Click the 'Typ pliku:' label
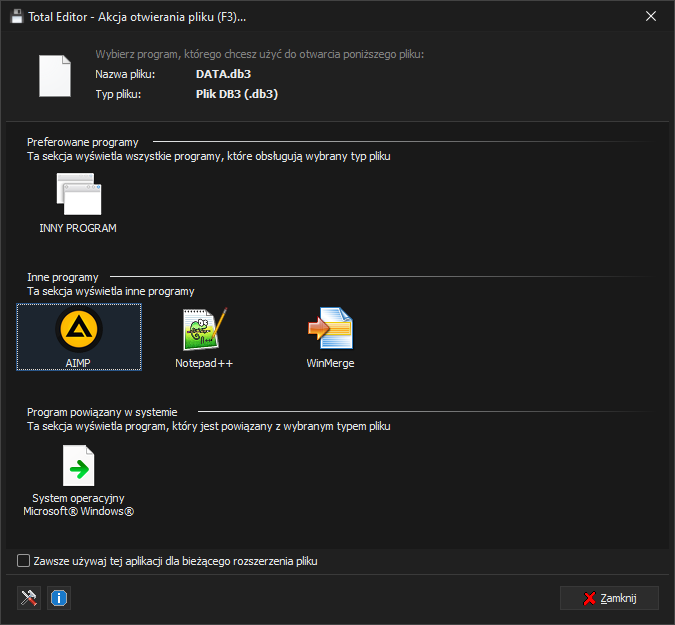This screenshot has width=675, height=625. click(x=118, y=94)
